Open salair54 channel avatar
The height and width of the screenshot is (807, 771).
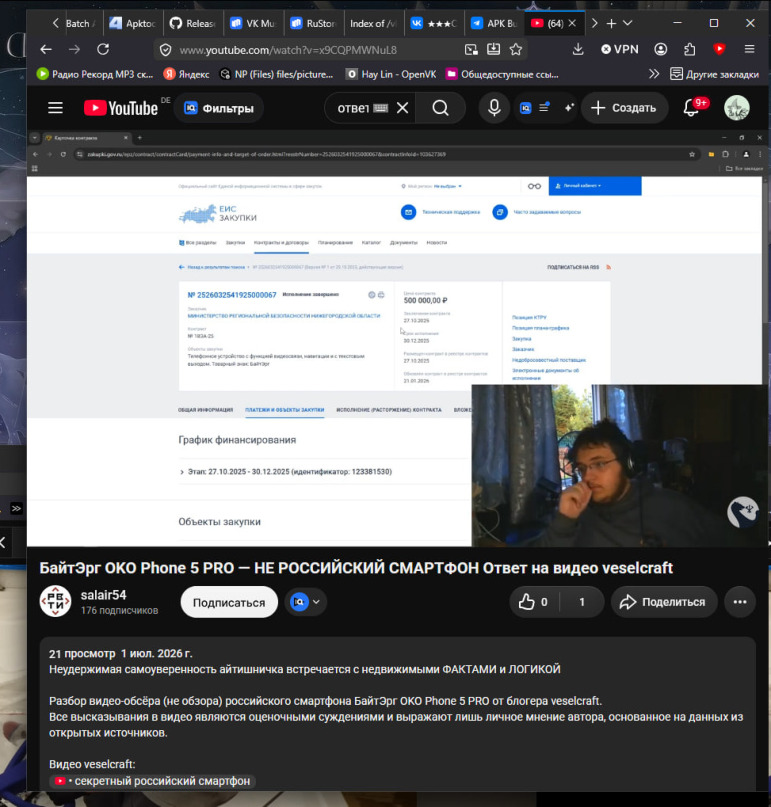[56, 601]
